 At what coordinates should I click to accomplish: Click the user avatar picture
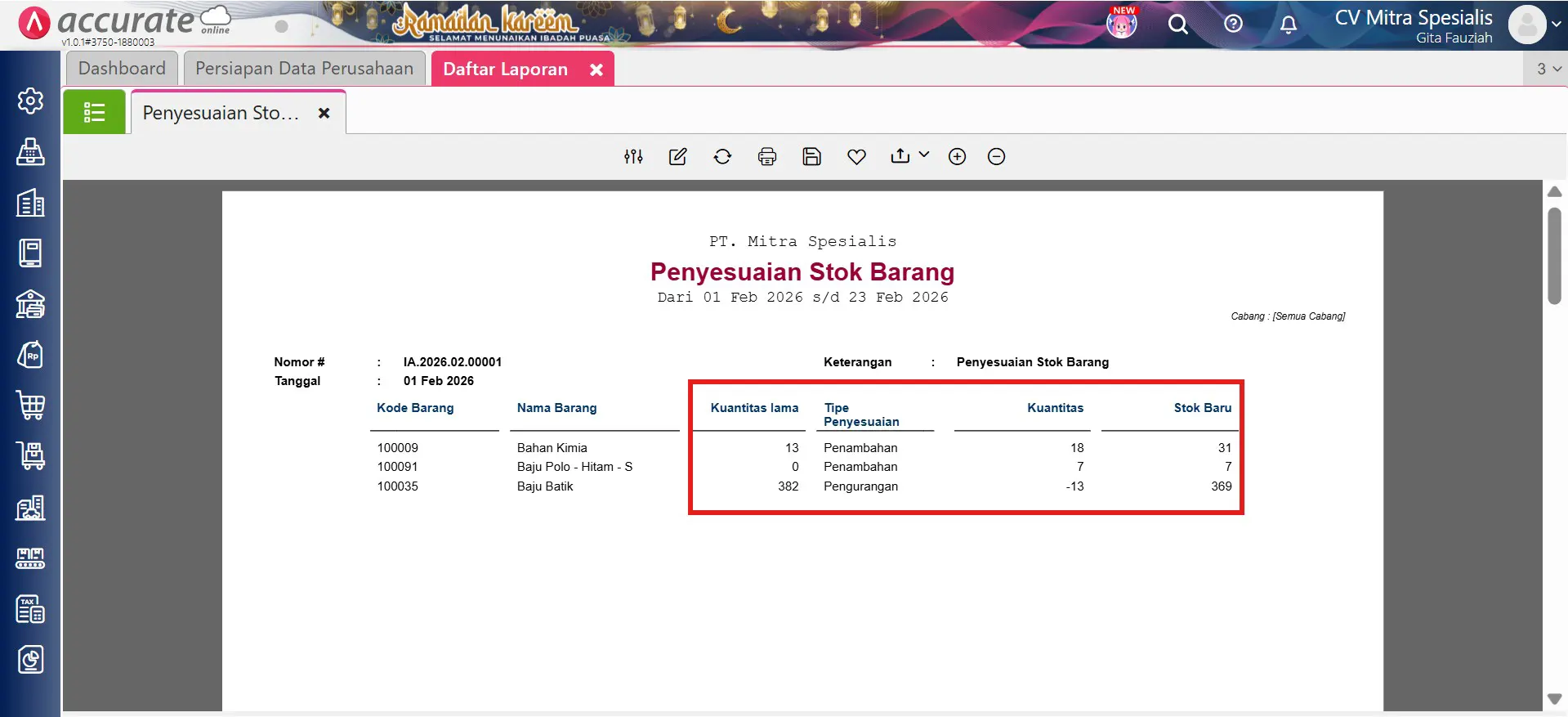1526,25
